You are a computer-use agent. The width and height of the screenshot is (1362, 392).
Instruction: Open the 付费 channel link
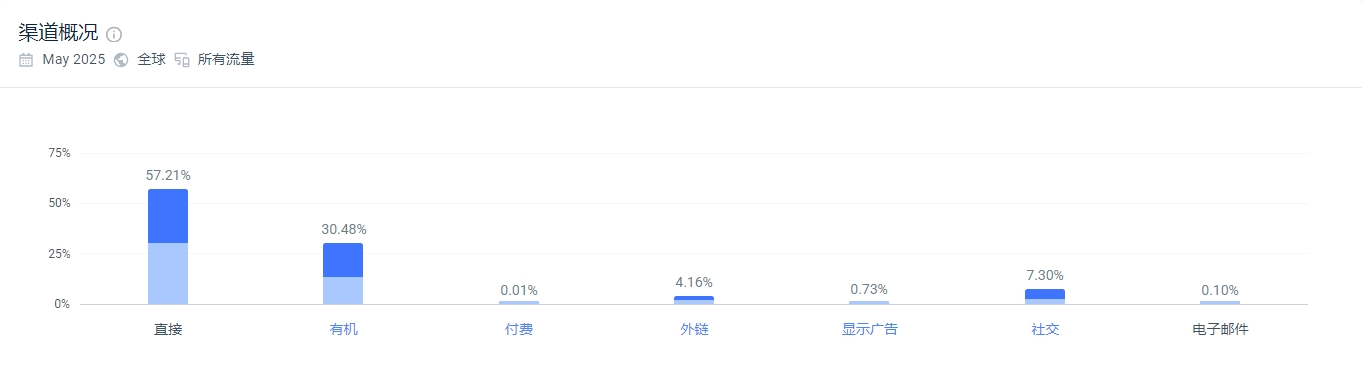(x=519, y=329)
